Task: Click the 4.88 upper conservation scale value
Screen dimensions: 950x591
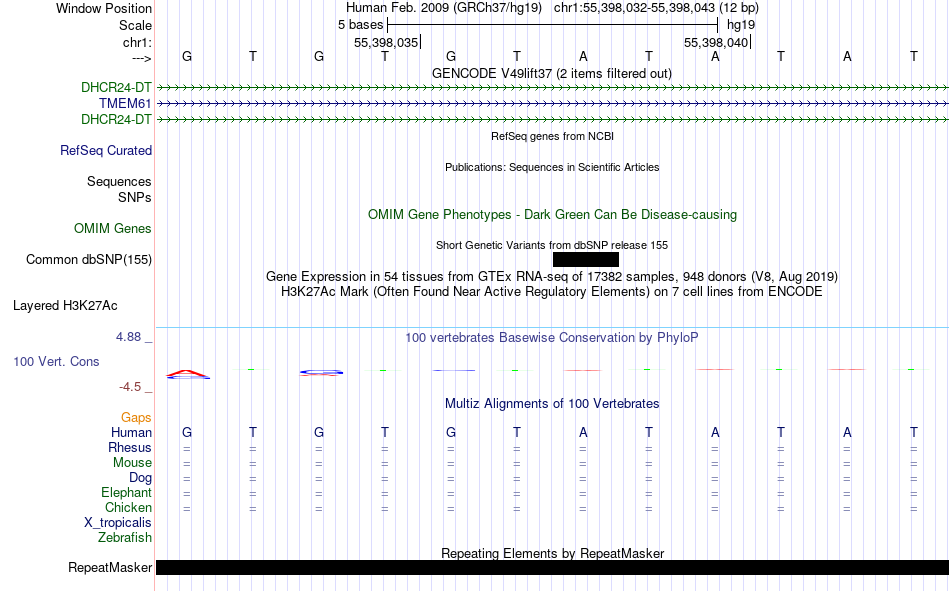Action: click(128, 336)
